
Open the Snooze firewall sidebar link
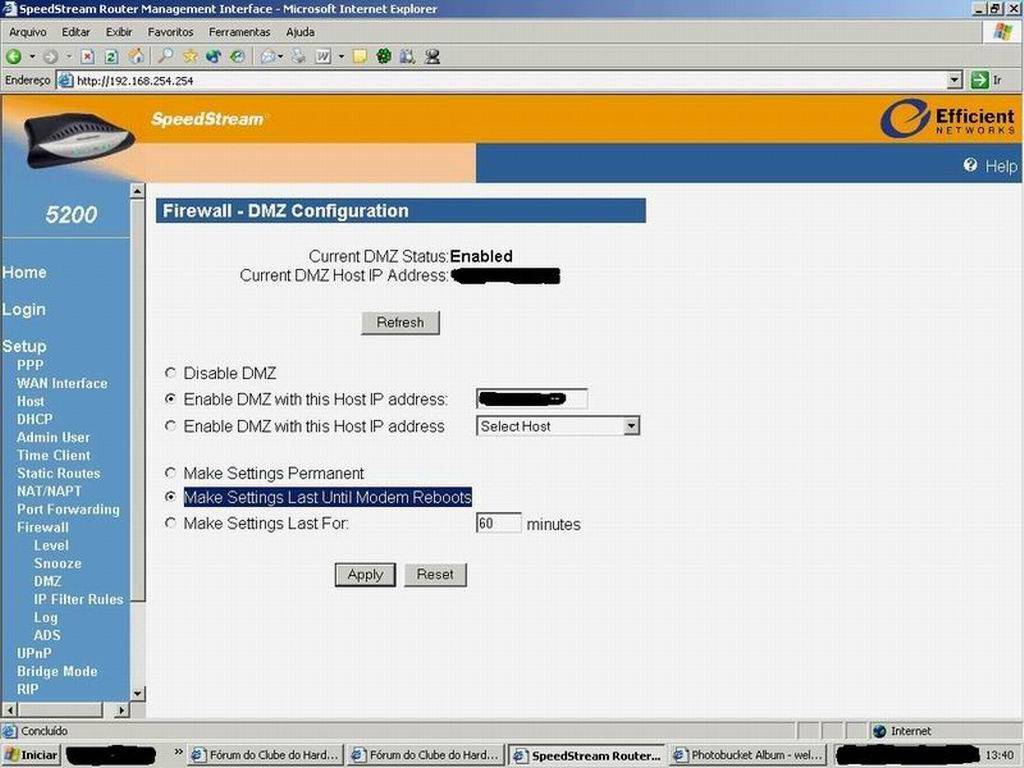click(57, 563)
